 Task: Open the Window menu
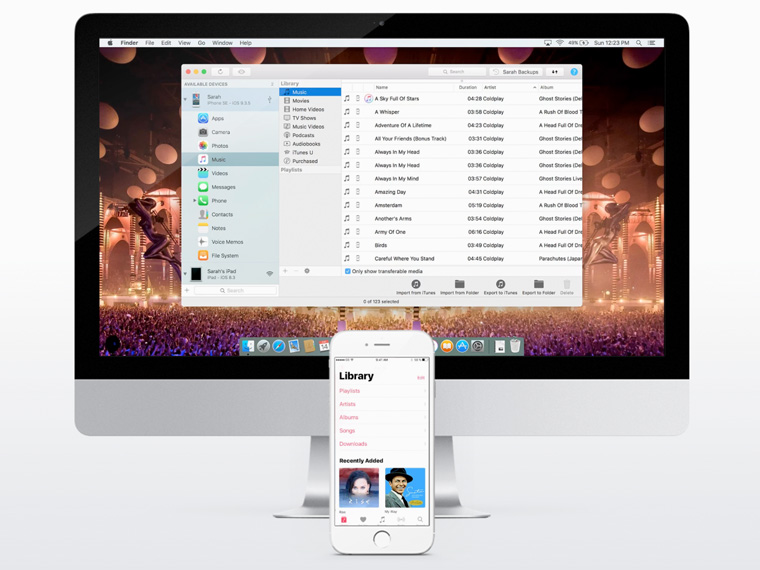pos(222,43)
